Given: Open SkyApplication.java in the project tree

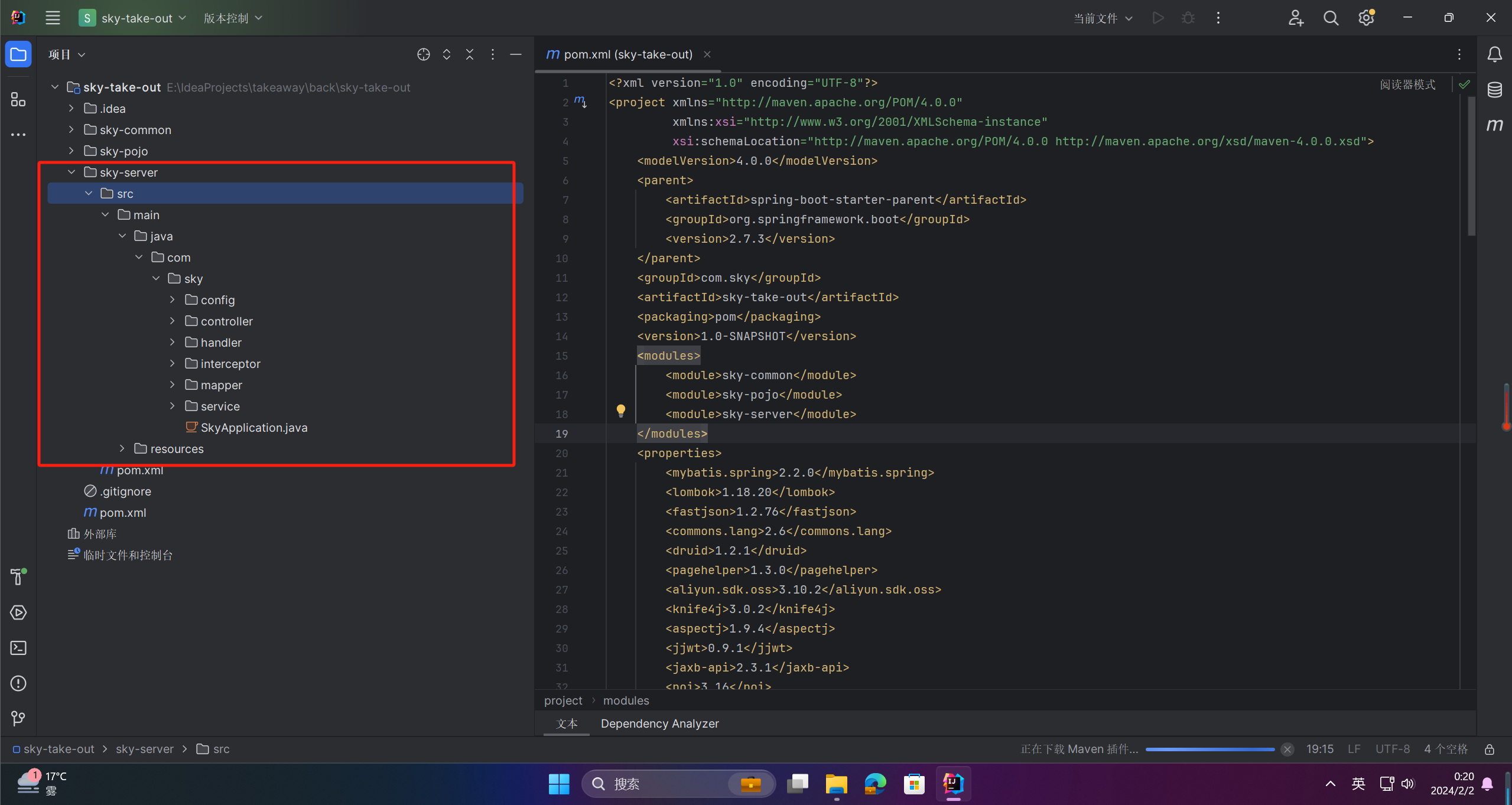Looking at the screenshot, I should (x=253, y=428).
